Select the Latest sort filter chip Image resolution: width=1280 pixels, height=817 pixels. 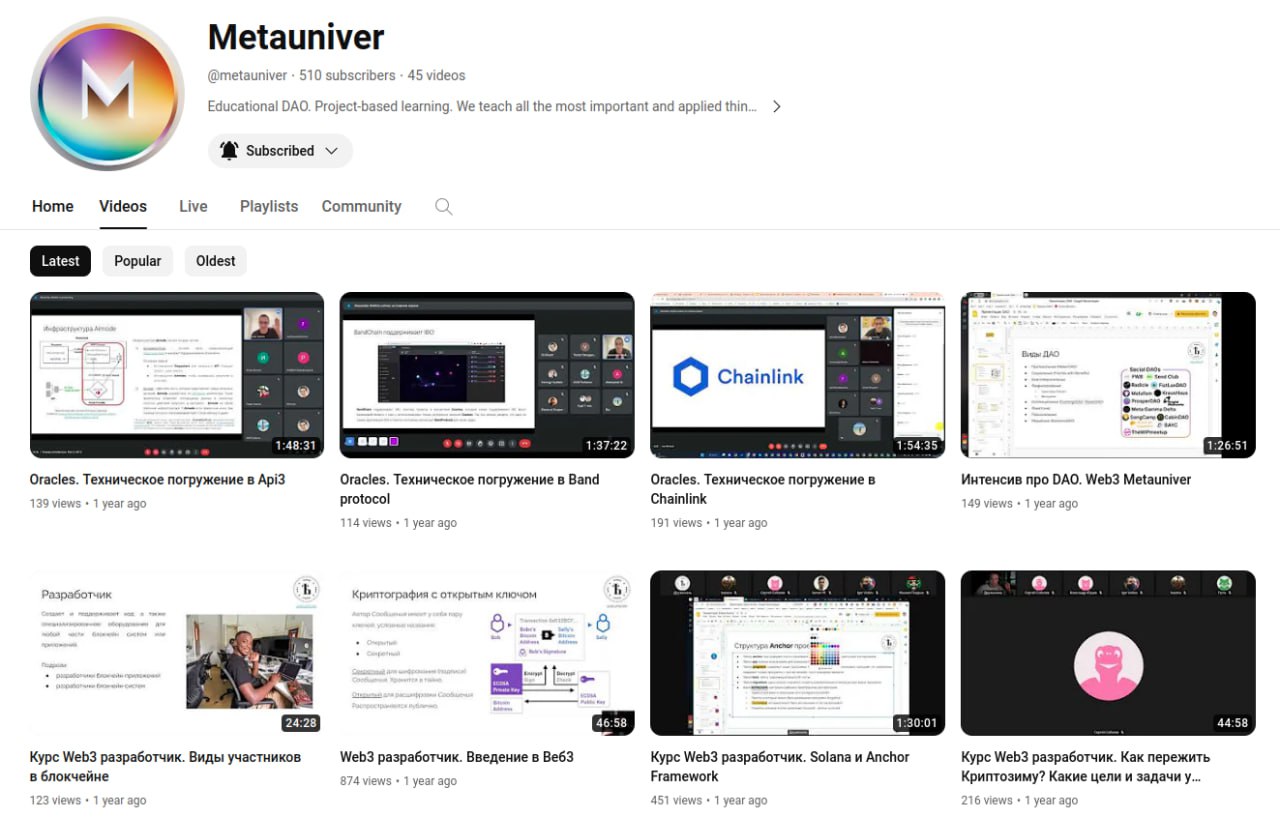click(x=60, y=261)
